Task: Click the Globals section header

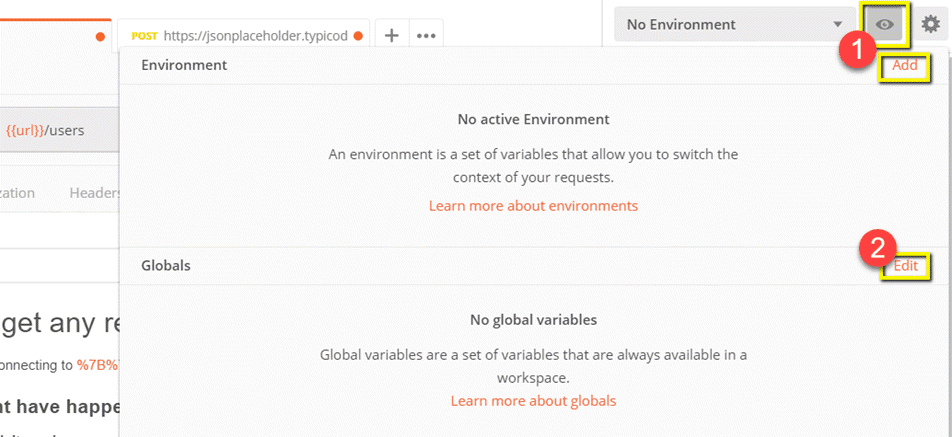Action: coord(166,265)
